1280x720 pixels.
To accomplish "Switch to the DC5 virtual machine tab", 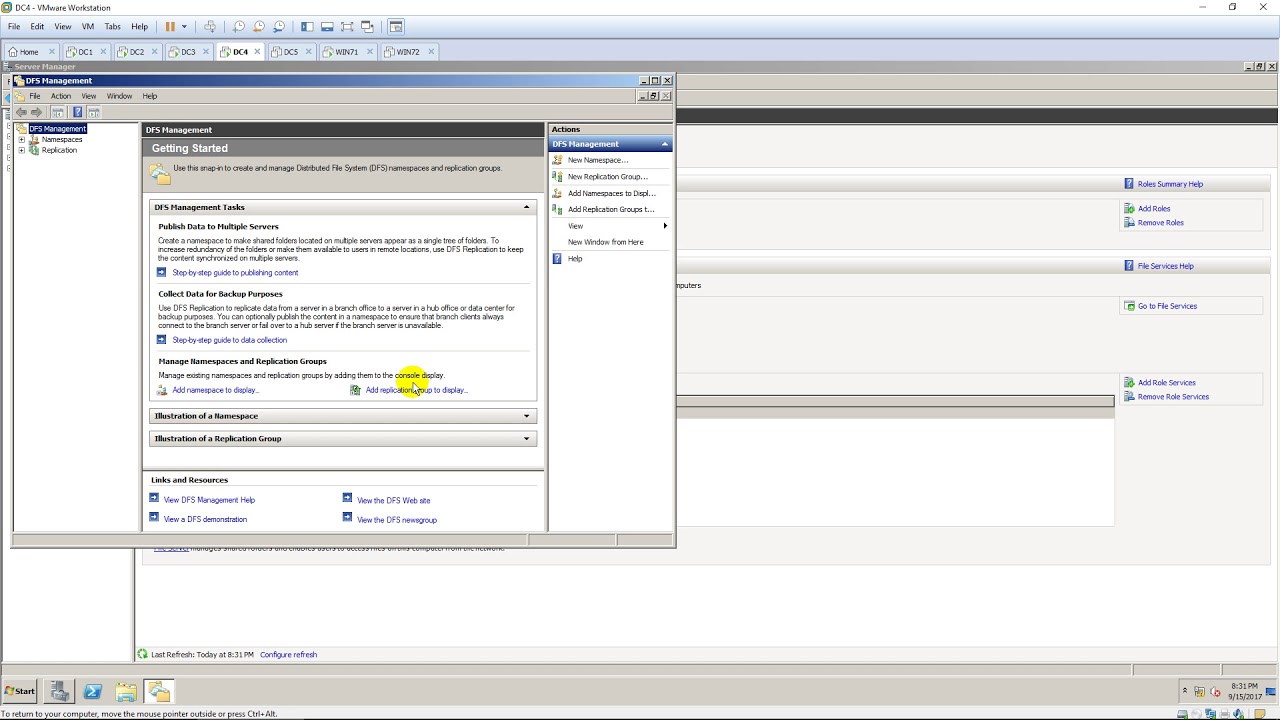I will [x=290, y=52].
